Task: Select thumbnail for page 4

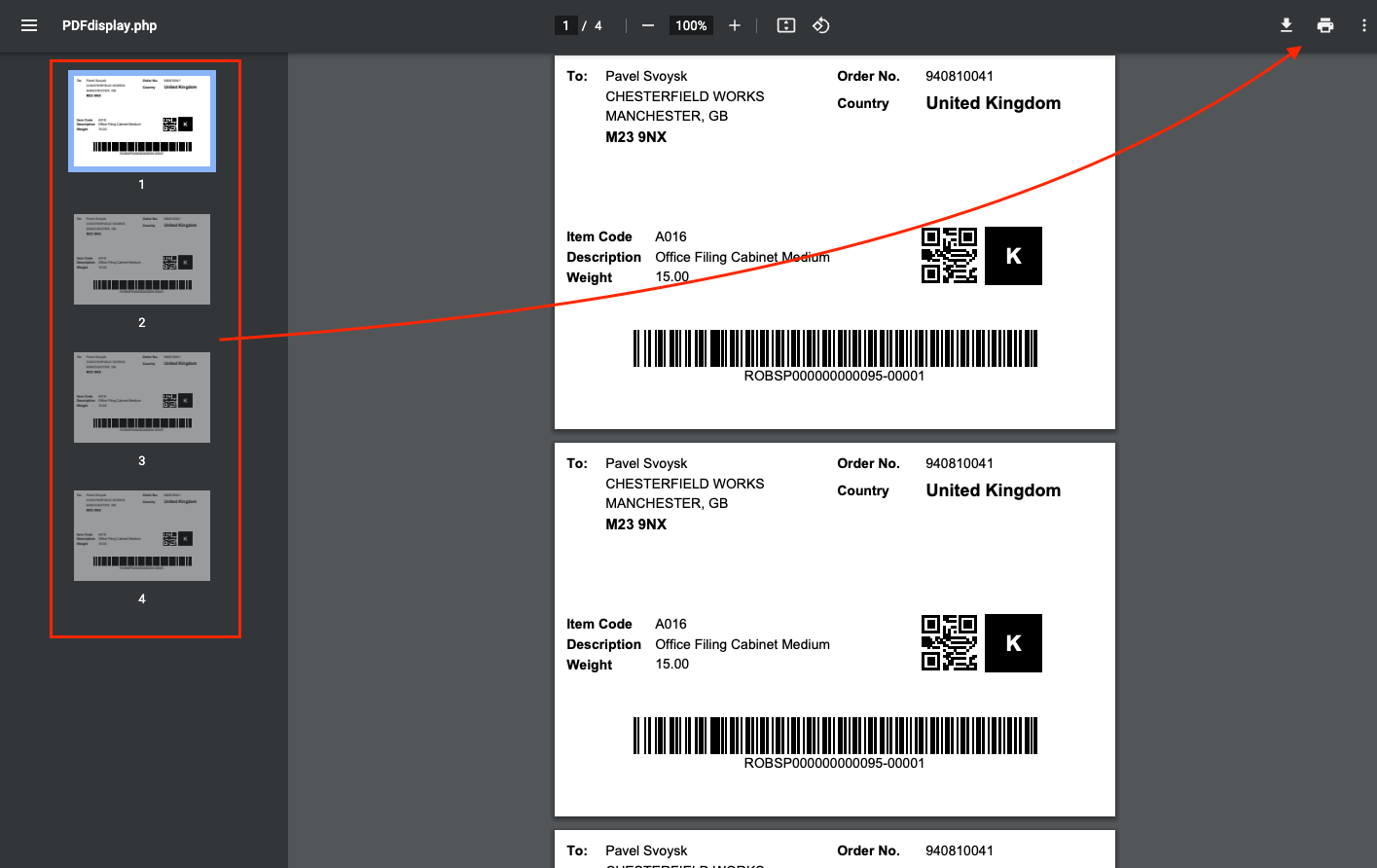Action: [x=141, y=535]
